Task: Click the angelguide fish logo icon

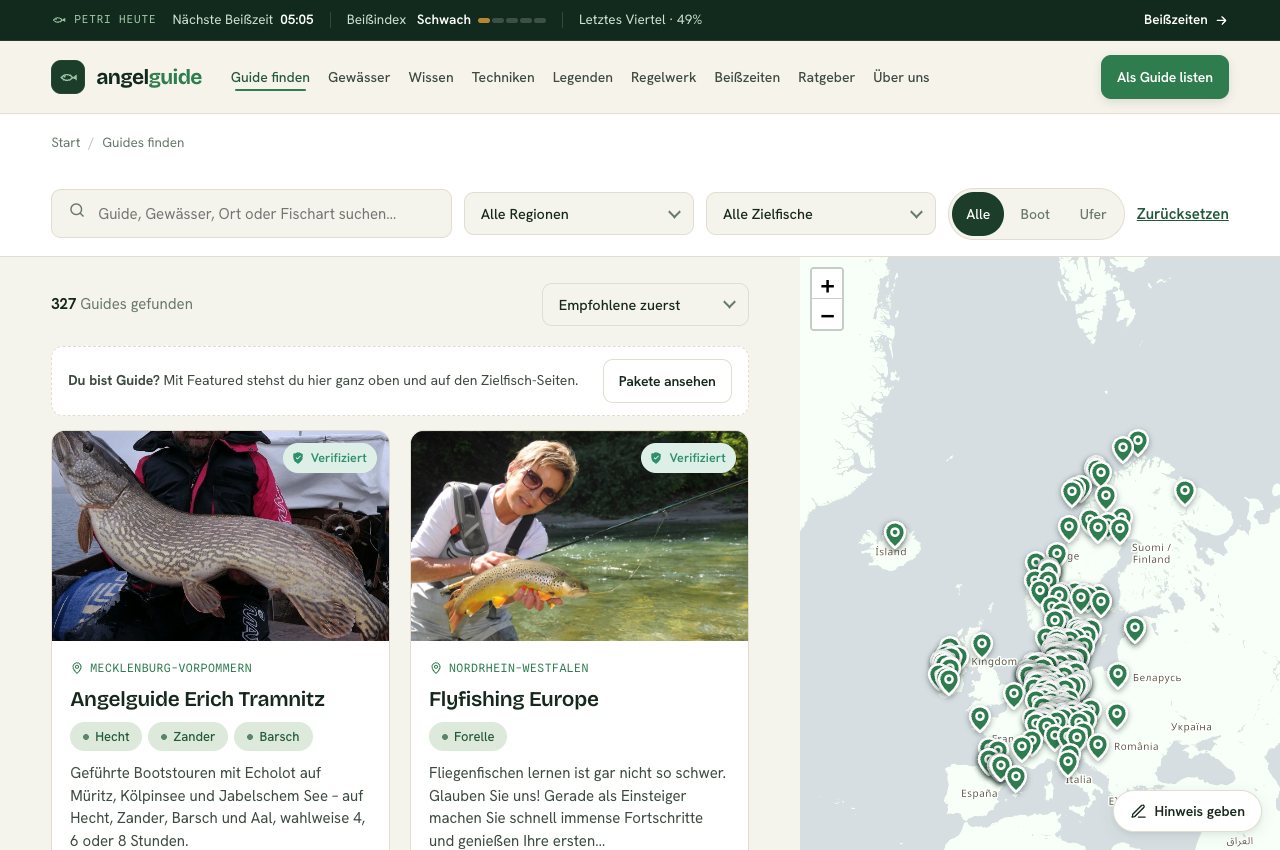Action: (68, 77)
